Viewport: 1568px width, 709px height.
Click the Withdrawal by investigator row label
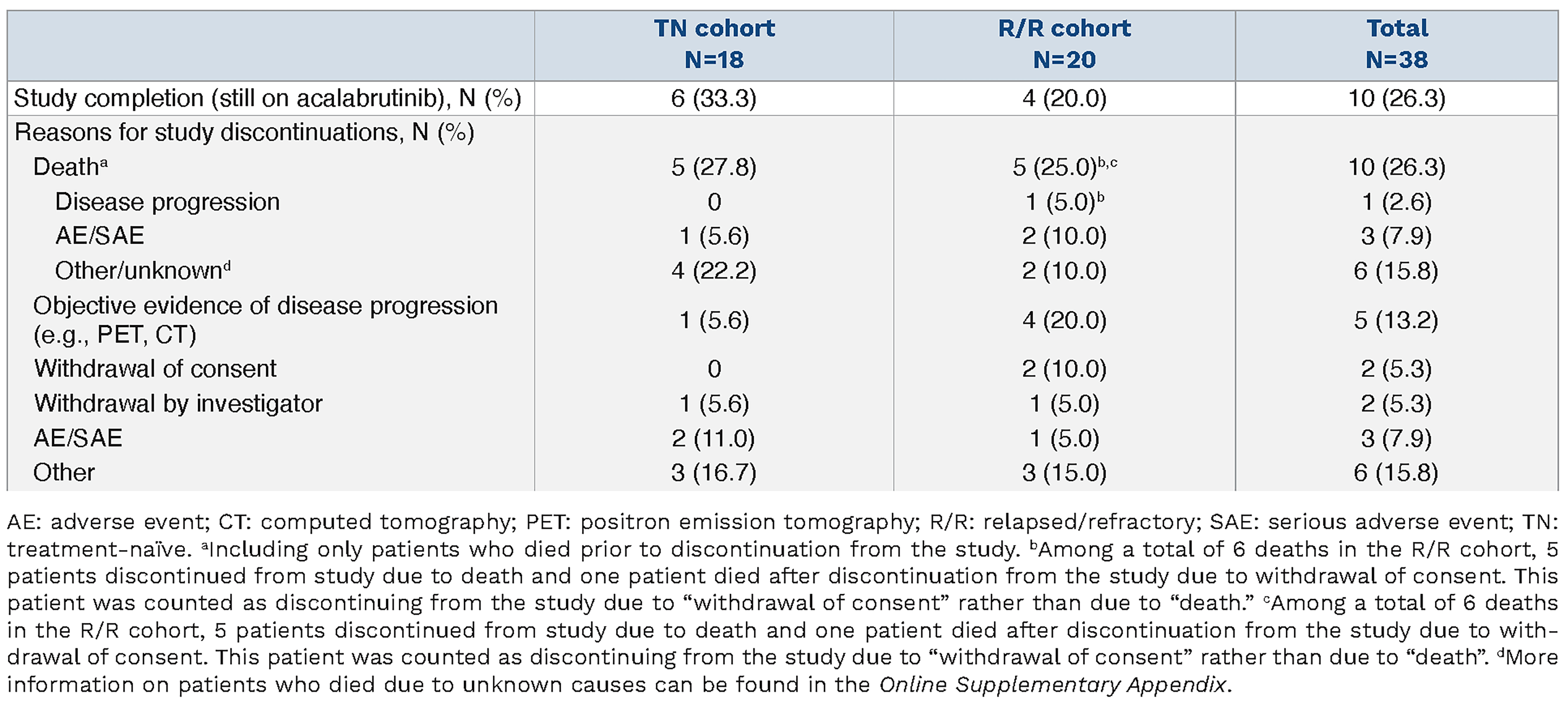pos(178,404)
